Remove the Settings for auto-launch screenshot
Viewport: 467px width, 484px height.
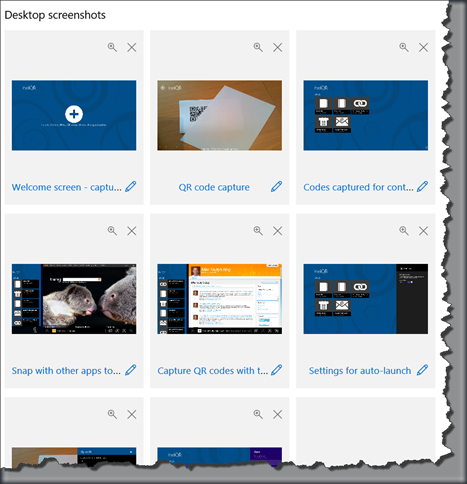423,231
